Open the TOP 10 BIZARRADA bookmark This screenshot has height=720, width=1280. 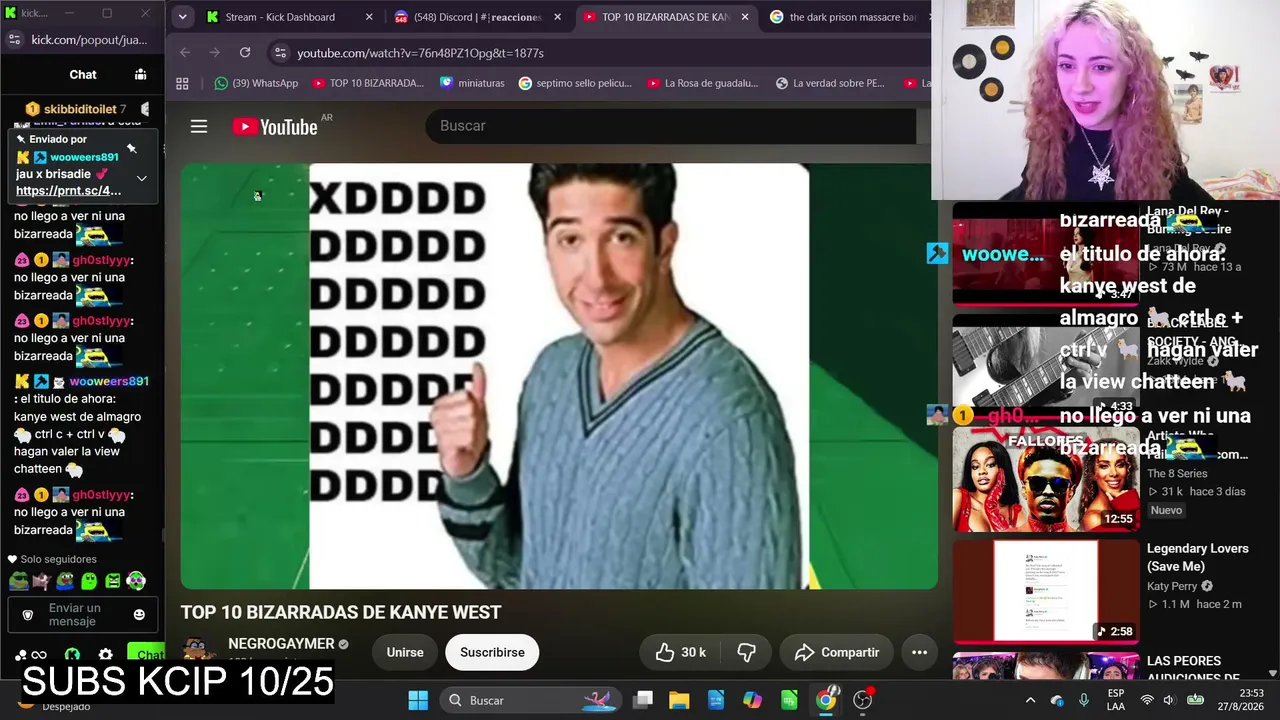click(368, 83)
